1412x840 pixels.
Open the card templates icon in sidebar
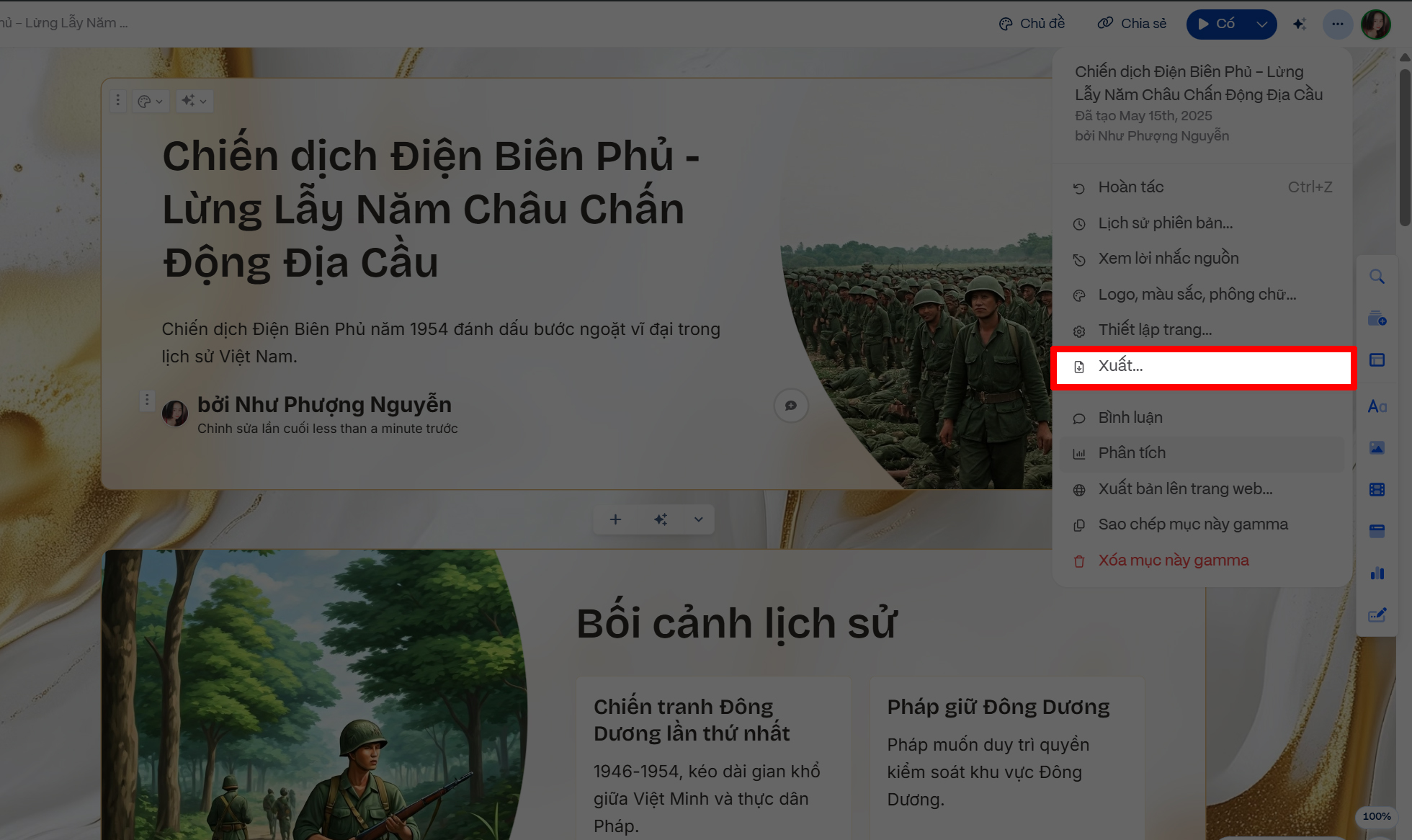[x=1377, y=318]
